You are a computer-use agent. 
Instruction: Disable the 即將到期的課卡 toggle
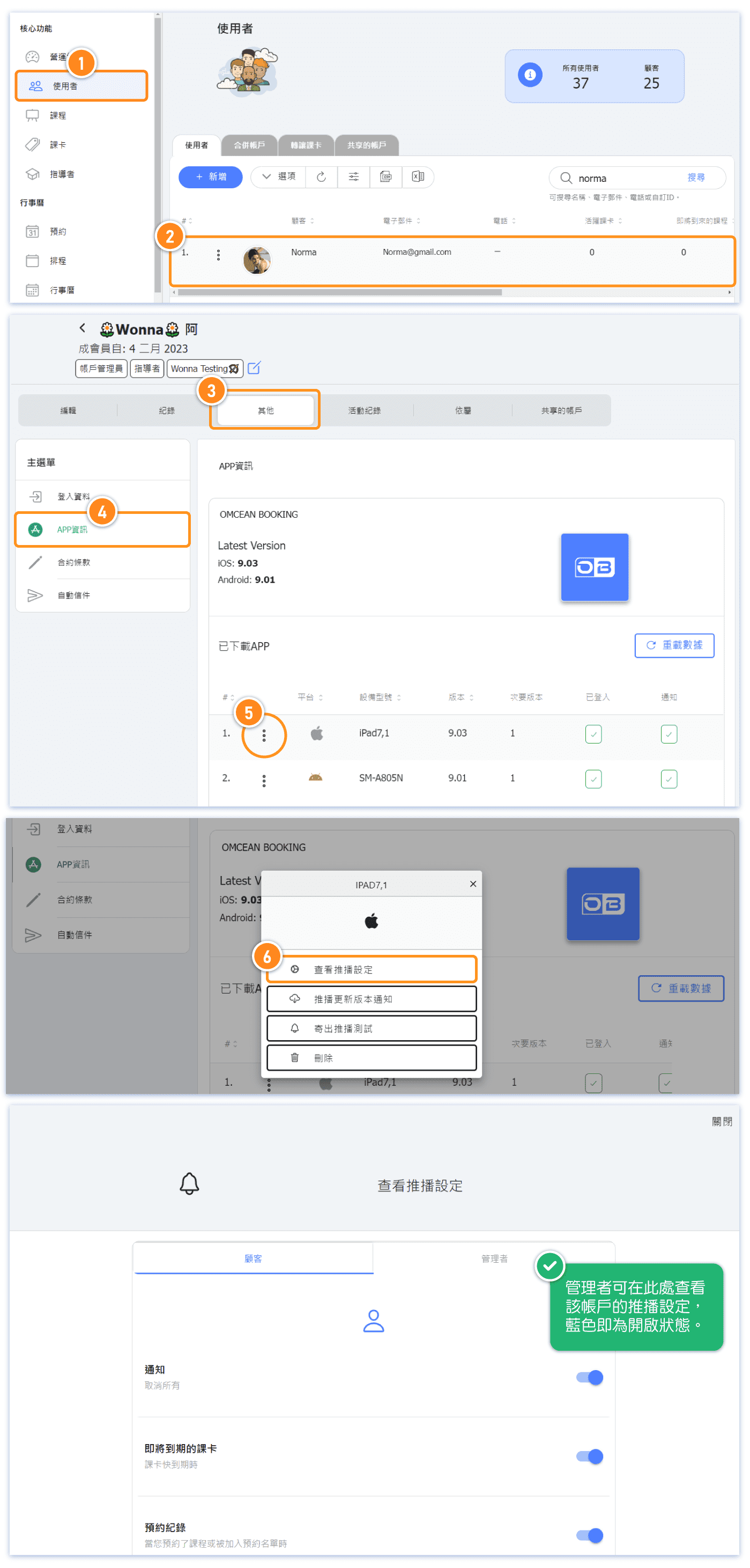point(589,1456)
